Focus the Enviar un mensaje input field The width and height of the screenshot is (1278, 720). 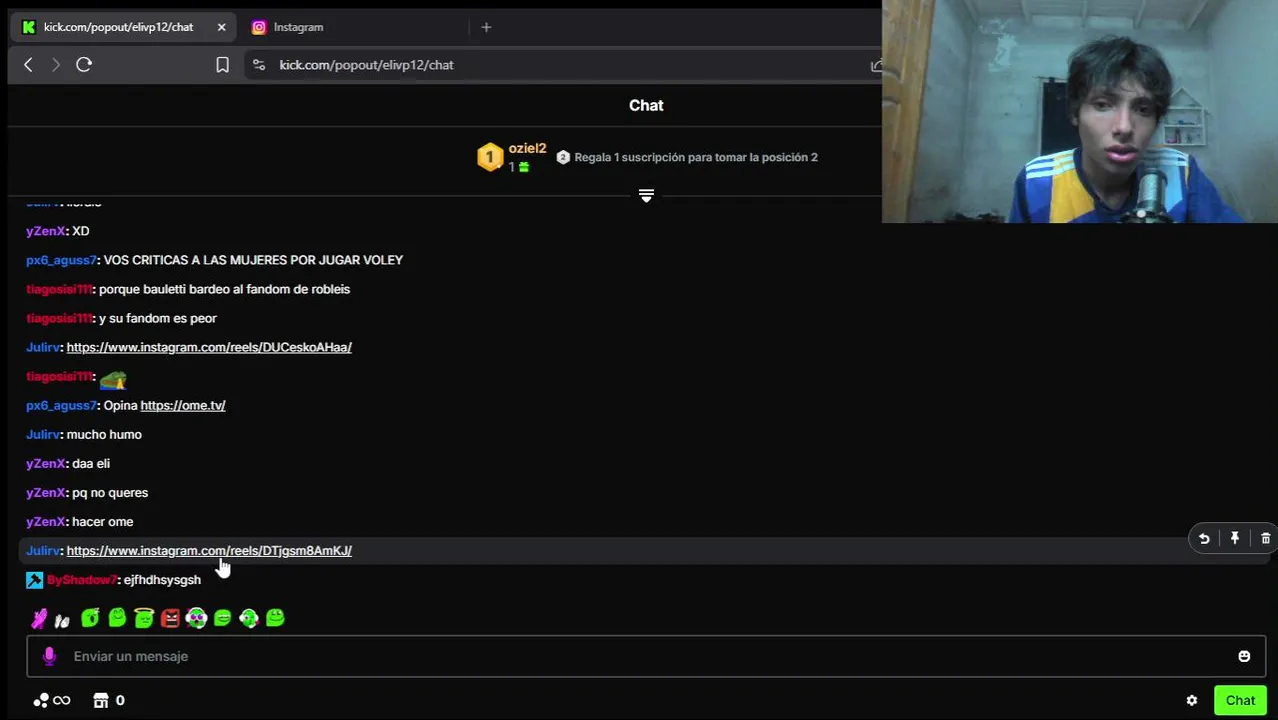(646, 657)
